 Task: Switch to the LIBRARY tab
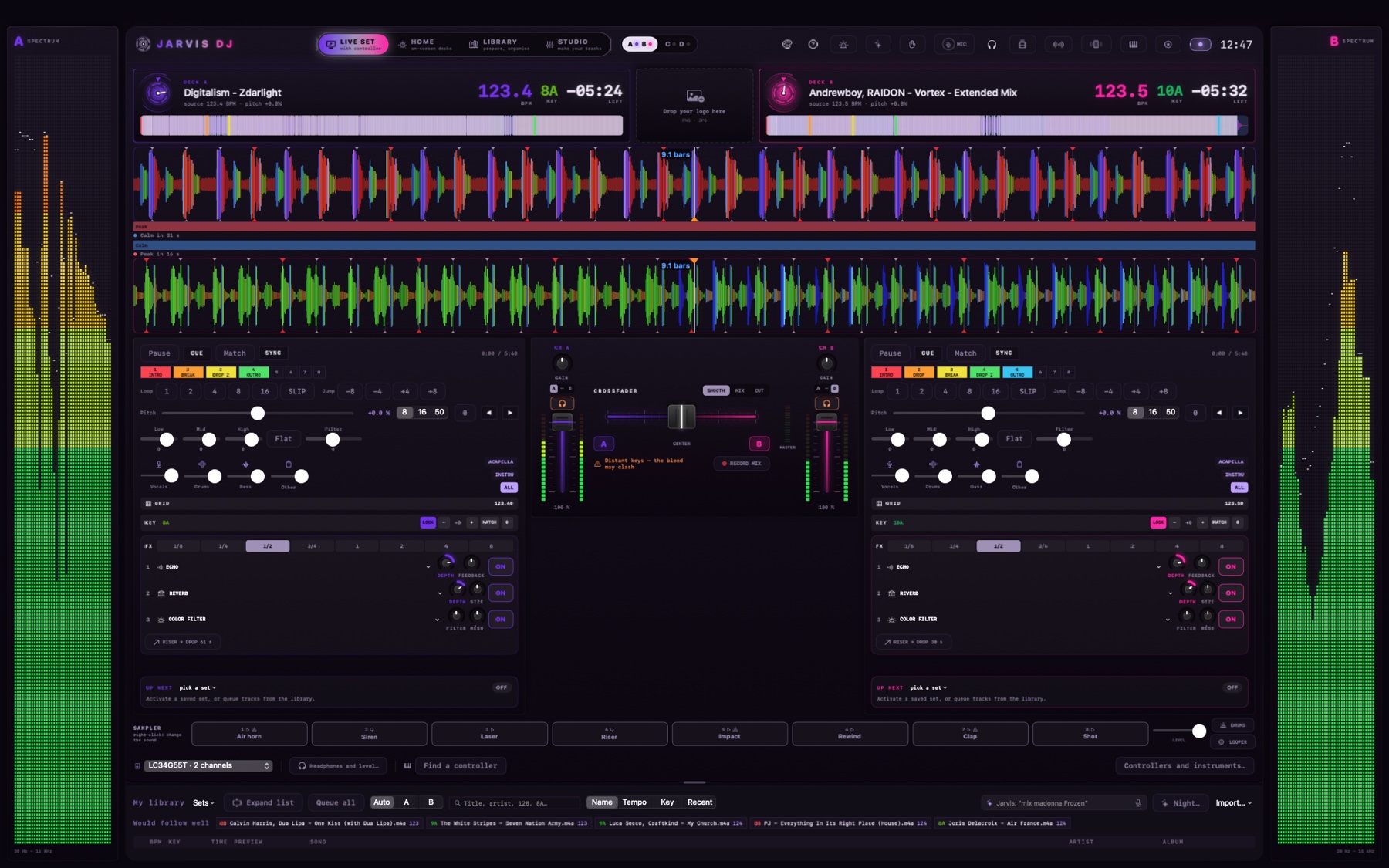pos(499,44)
